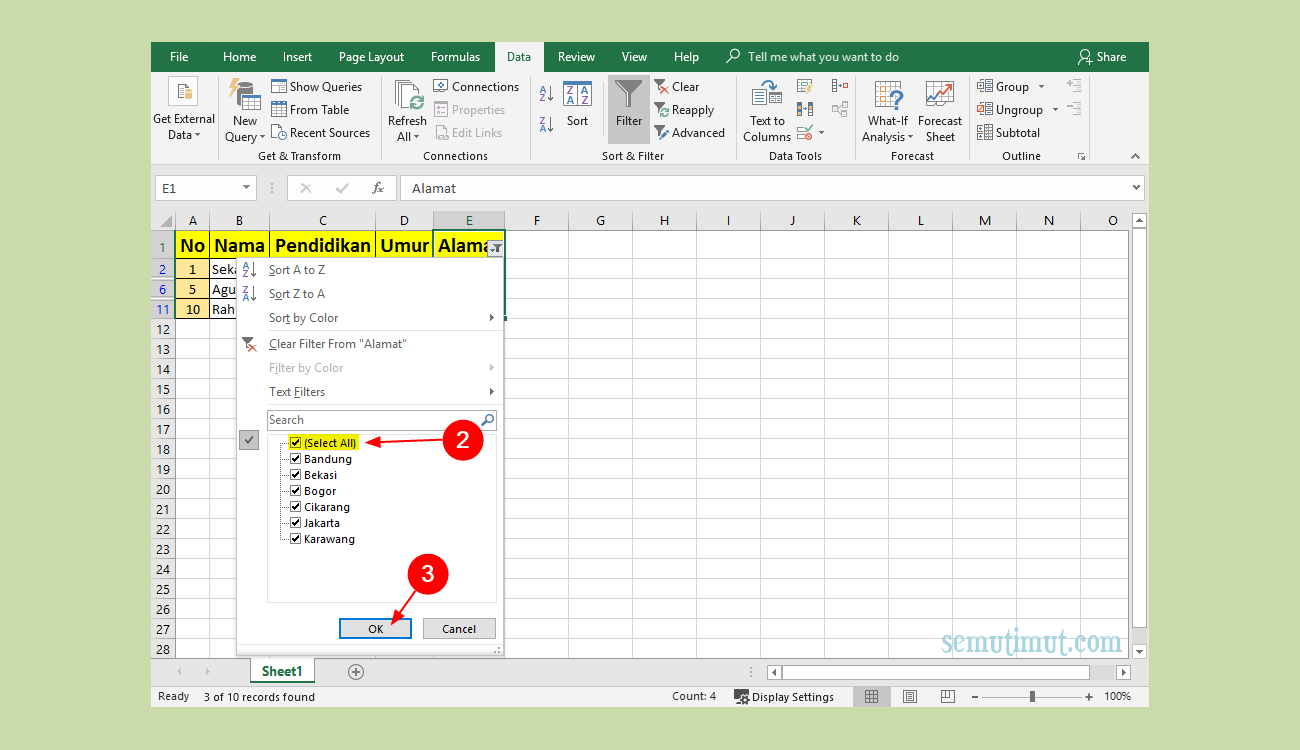Launch Text to Columns

pyautogui.click(x=767, y=110)
